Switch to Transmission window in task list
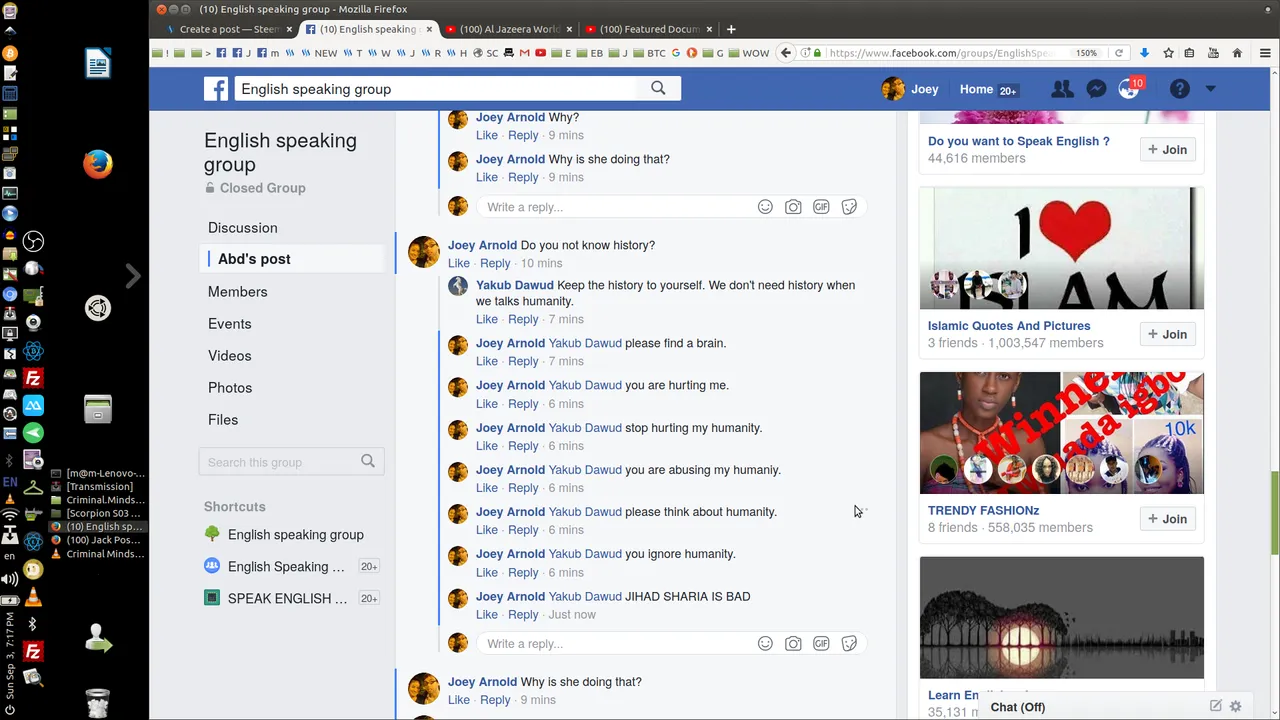1280x720 pixels. (x=100, y=487)
